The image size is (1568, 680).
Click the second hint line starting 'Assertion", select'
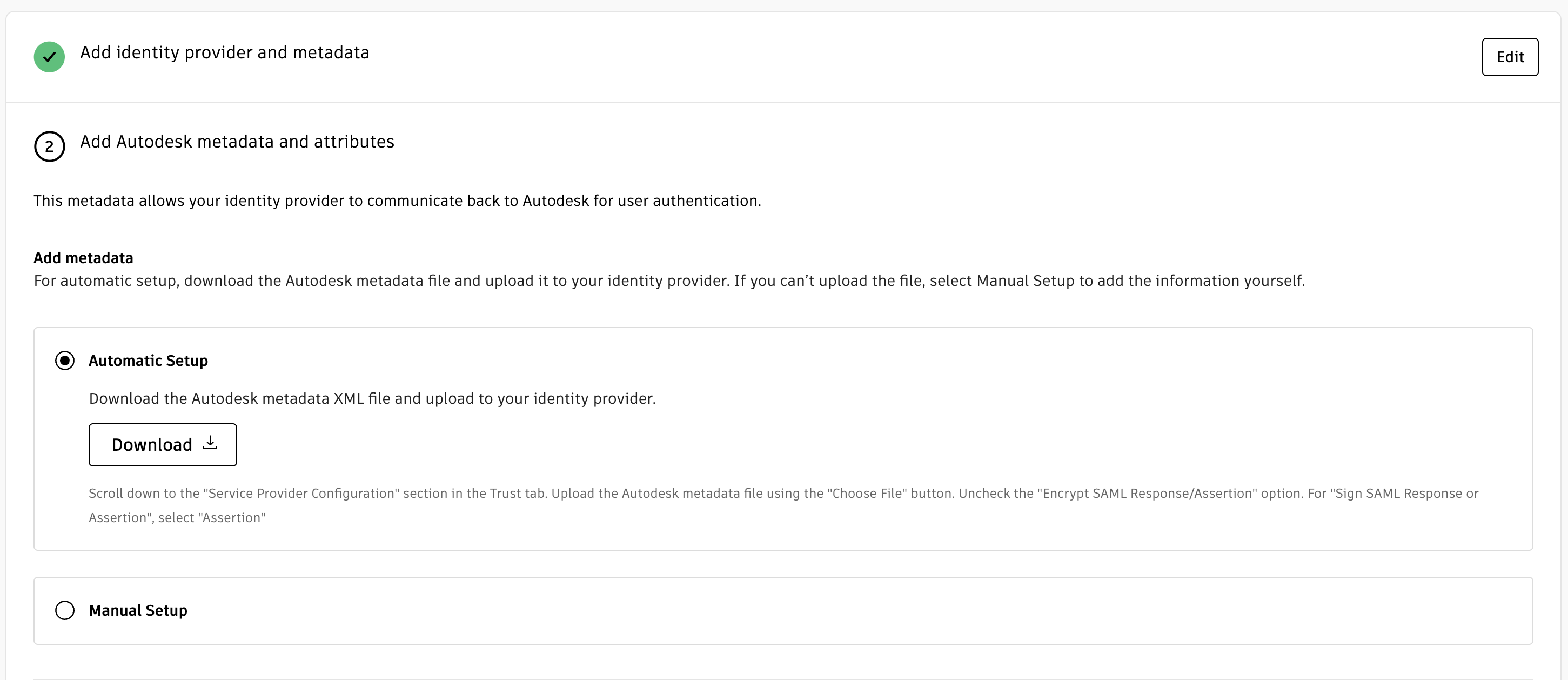(177, 517)
